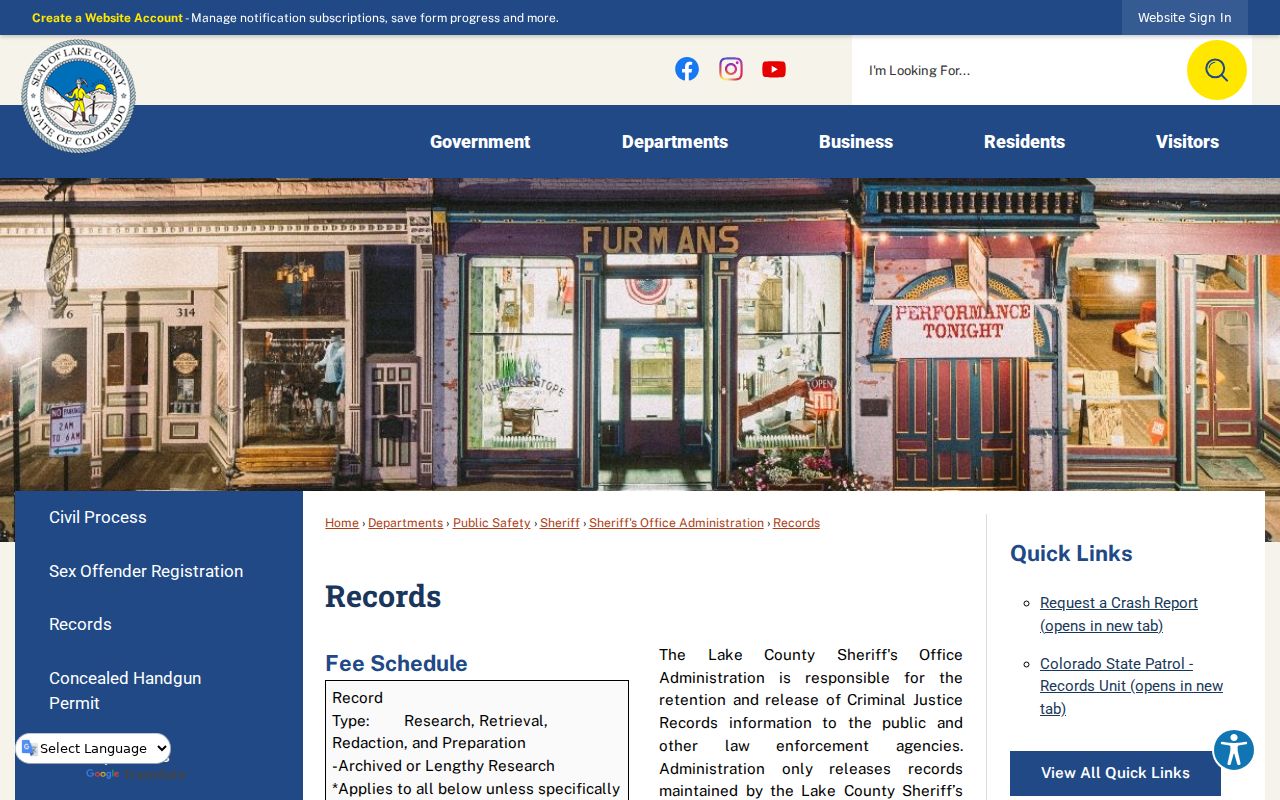Click the Fee Schedule heading
This screenshot has width=1280, height=800.
point(396,663)
